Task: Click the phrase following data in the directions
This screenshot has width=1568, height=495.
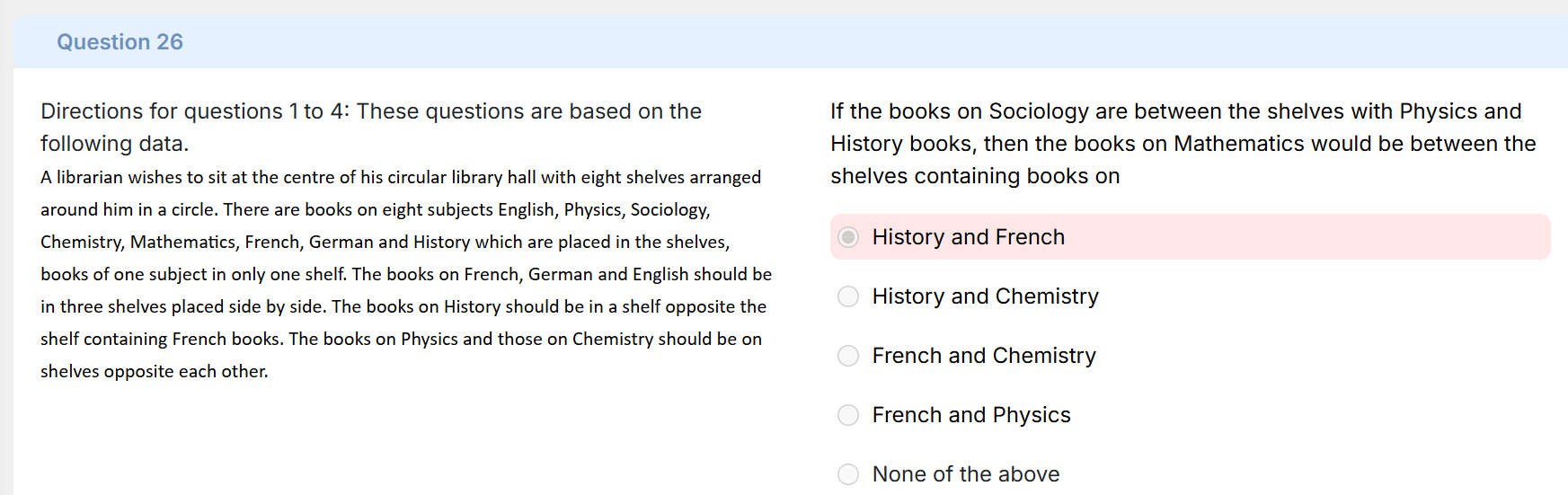Action: 114,144
